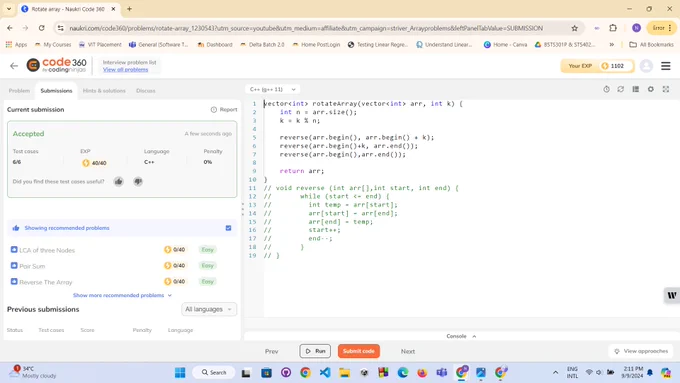The image size is (680, 383).
Task: Expand the Console panel
Action: 461,336
